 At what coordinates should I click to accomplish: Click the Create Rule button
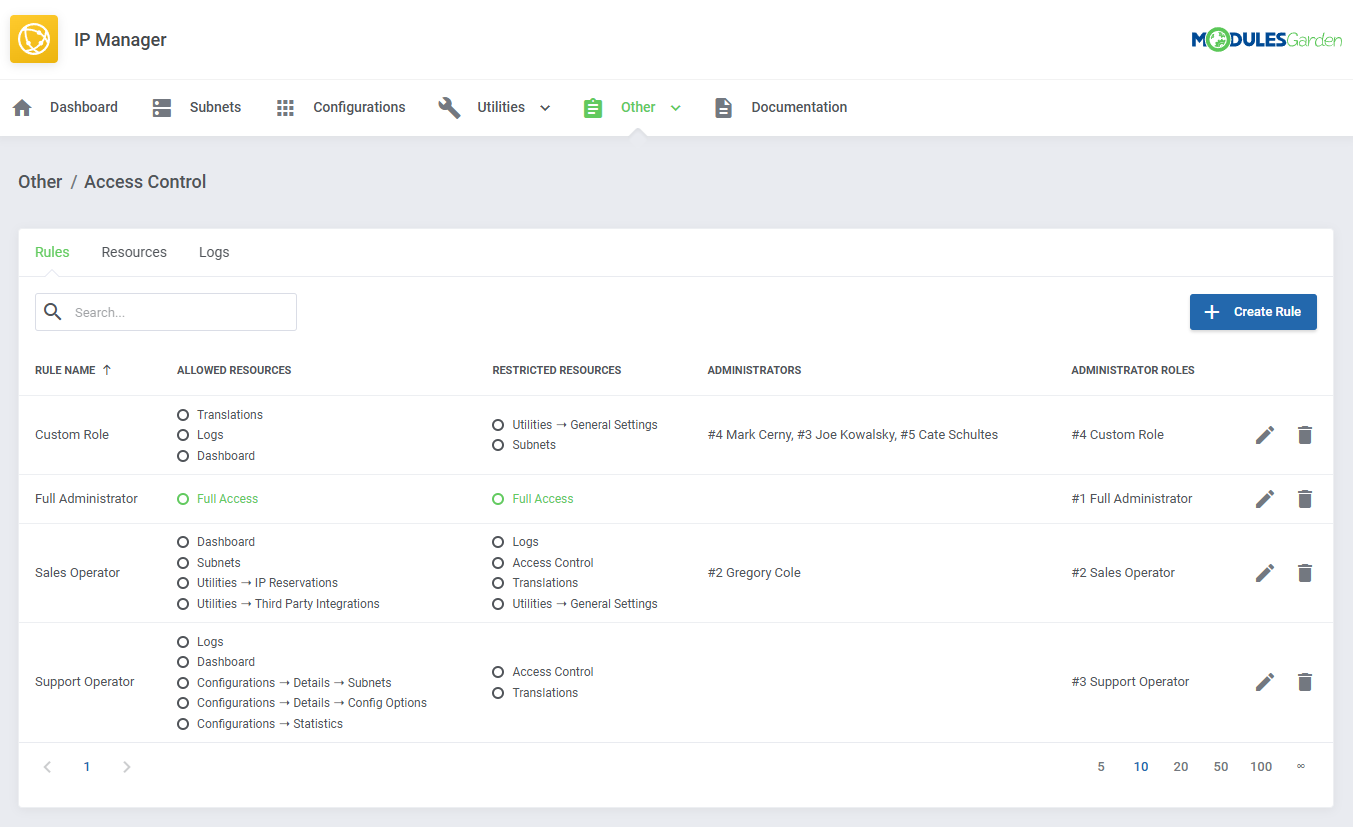(1253, 311)
